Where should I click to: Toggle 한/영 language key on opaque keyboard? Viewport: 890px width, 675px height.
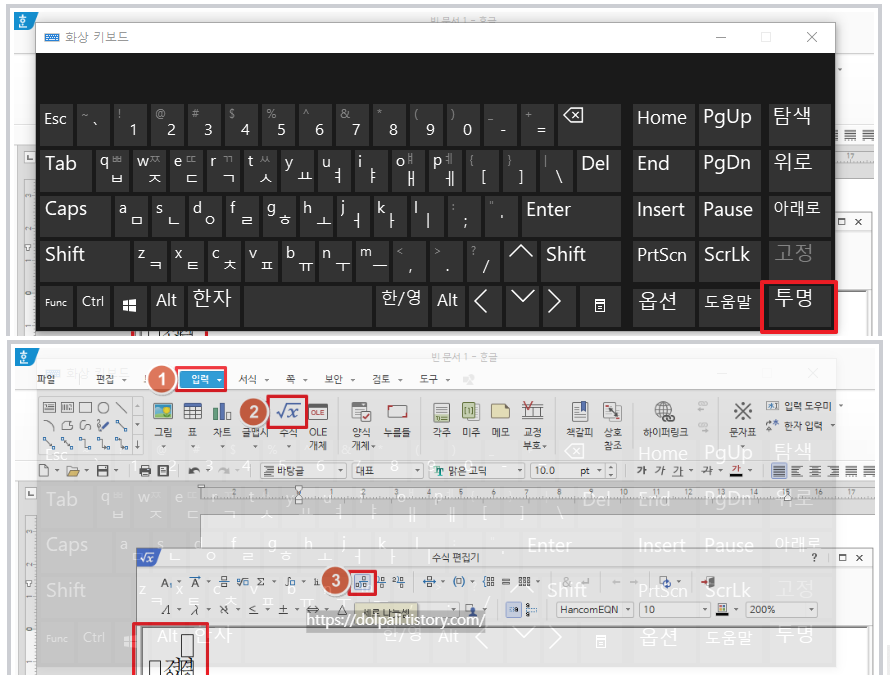click(401, 307)
